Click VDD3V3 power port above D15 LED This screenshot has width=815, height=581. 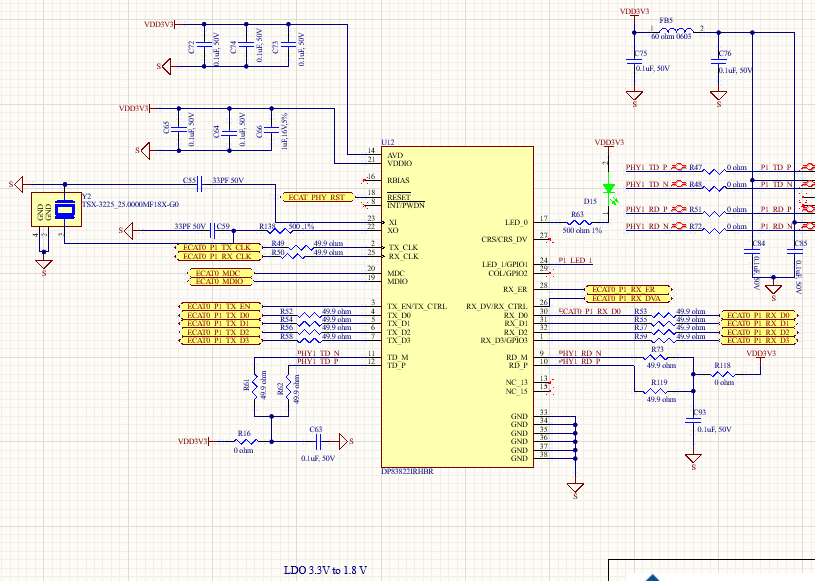609,146
